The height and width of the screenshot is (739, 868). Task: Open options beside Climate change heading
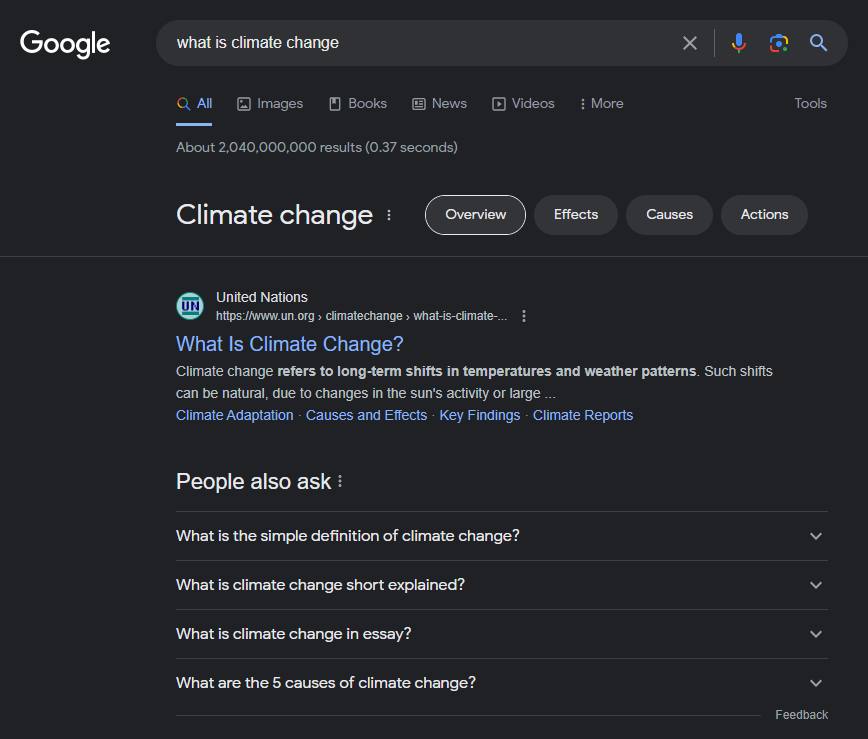(389, 215)
